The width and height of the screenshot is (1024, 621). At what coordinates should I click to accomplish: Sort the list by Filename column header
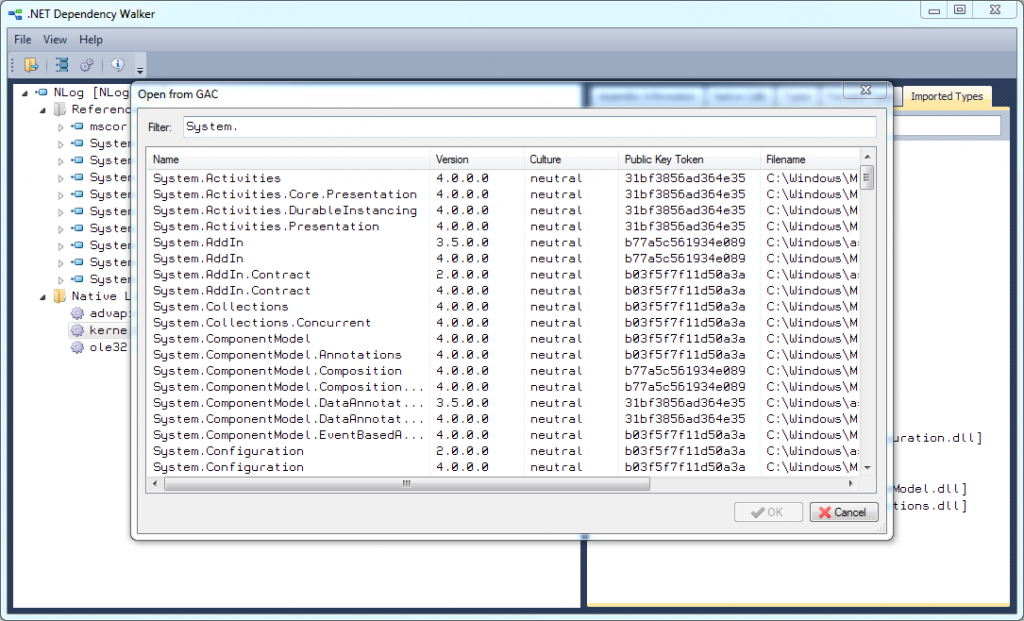click(810, 159)
